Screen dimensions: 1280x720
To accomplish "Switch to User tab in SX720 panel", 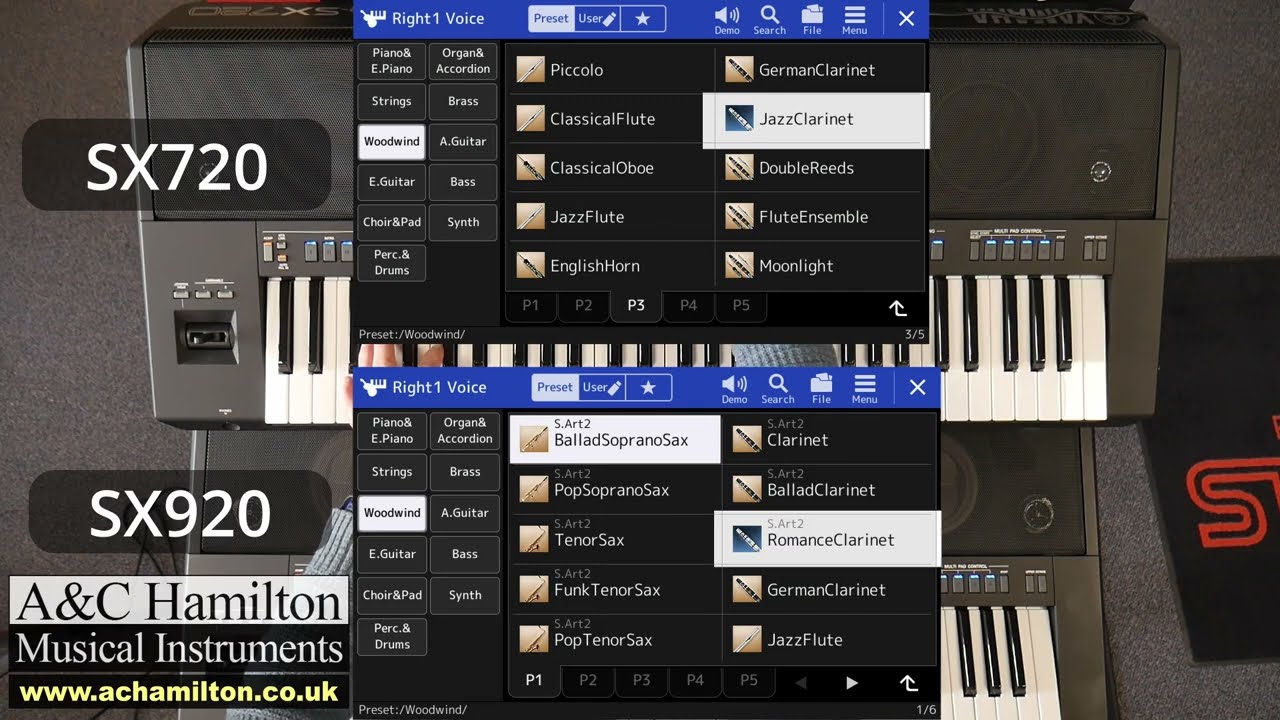I will tap(598, 18).
